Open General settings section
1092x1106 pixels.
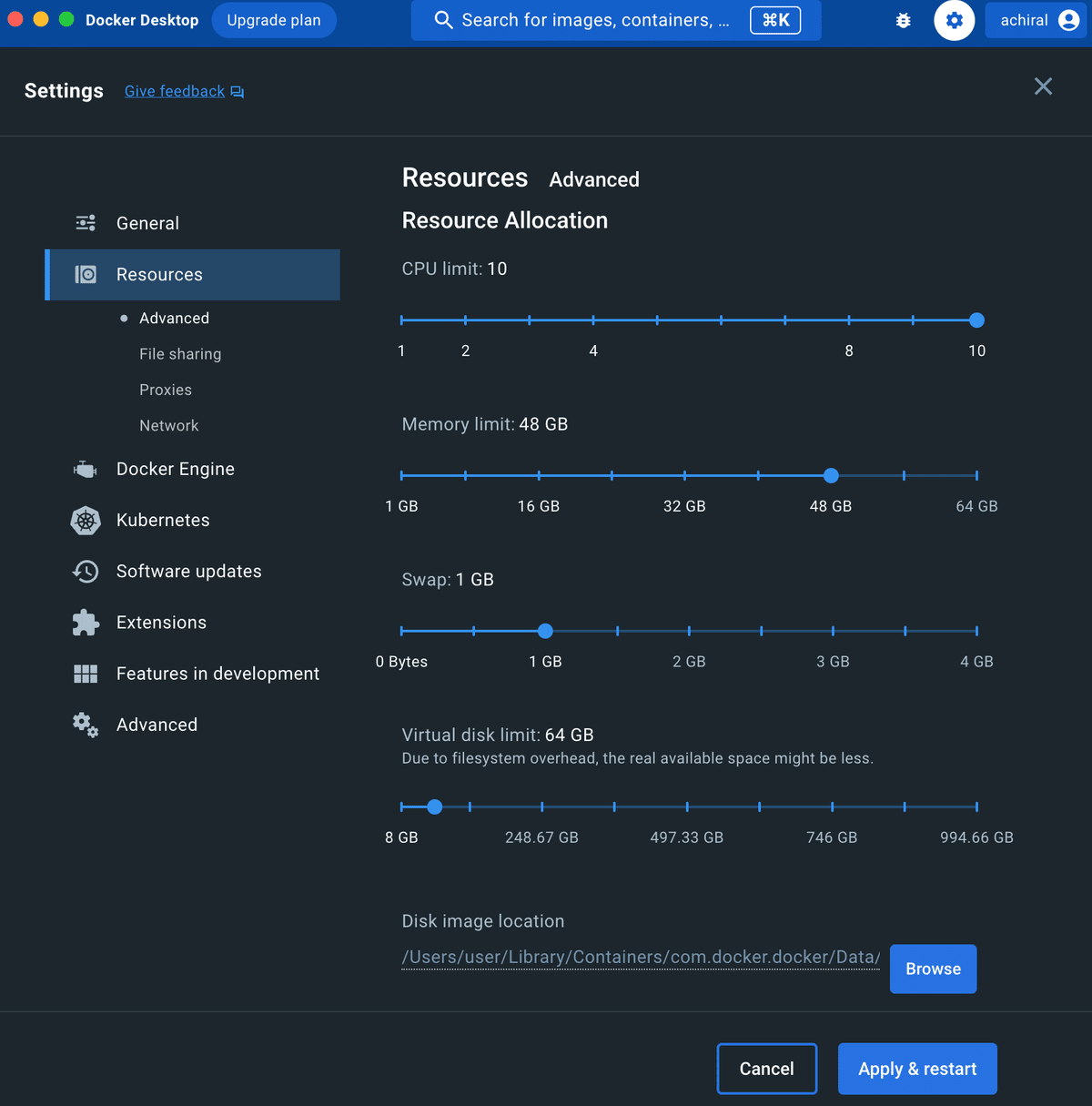point(193,223)
